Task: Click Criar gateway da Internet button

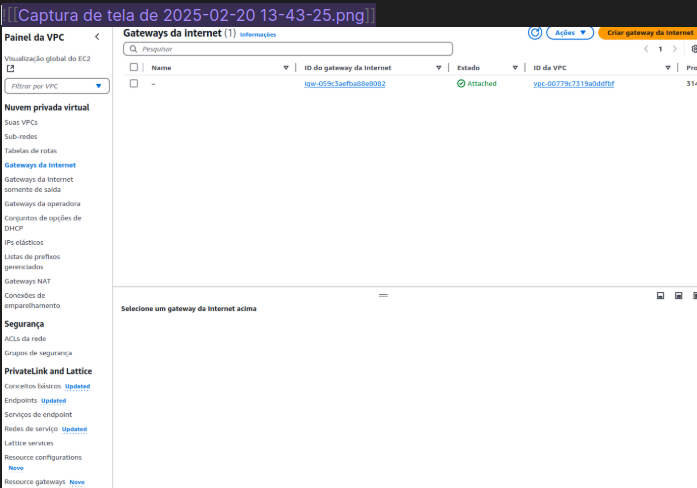Action: point(648,33)
